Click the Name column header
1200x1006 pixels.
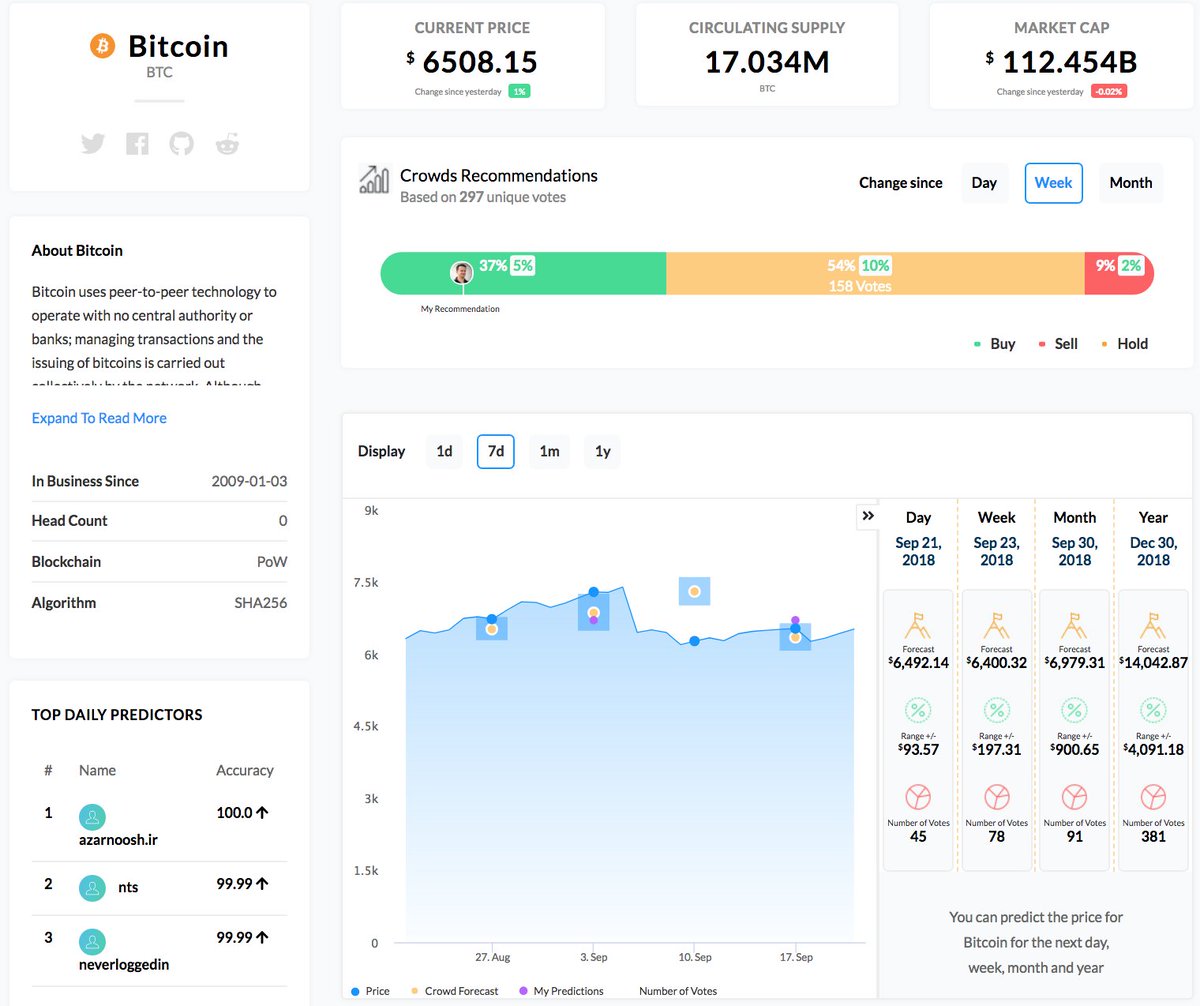pyautogui.click(x=97, y=770)
